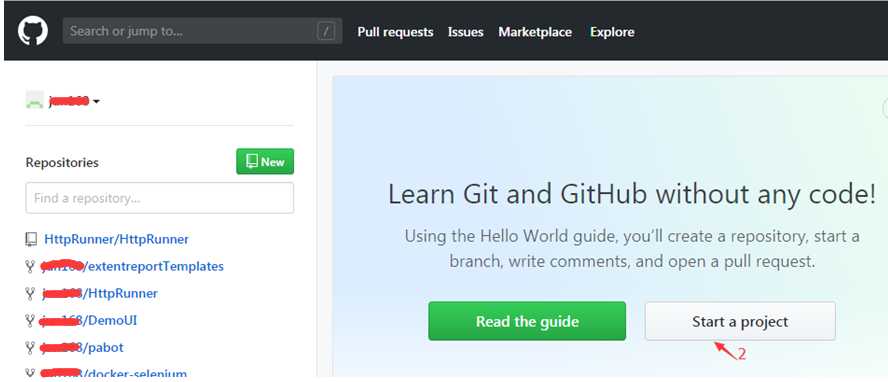The image size is (888, 382).
Task: Click the fork icon beside extentreportTemplates
Action: click(x=31, y=267)
